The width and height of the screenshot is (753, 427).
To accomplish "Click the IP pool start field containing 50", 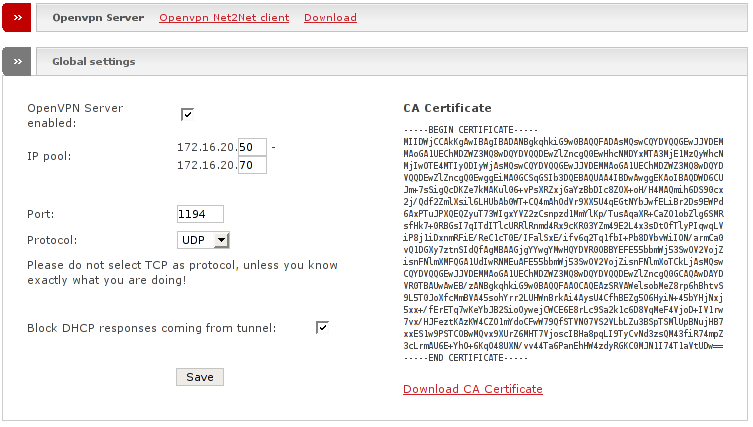I will [252, 147].
